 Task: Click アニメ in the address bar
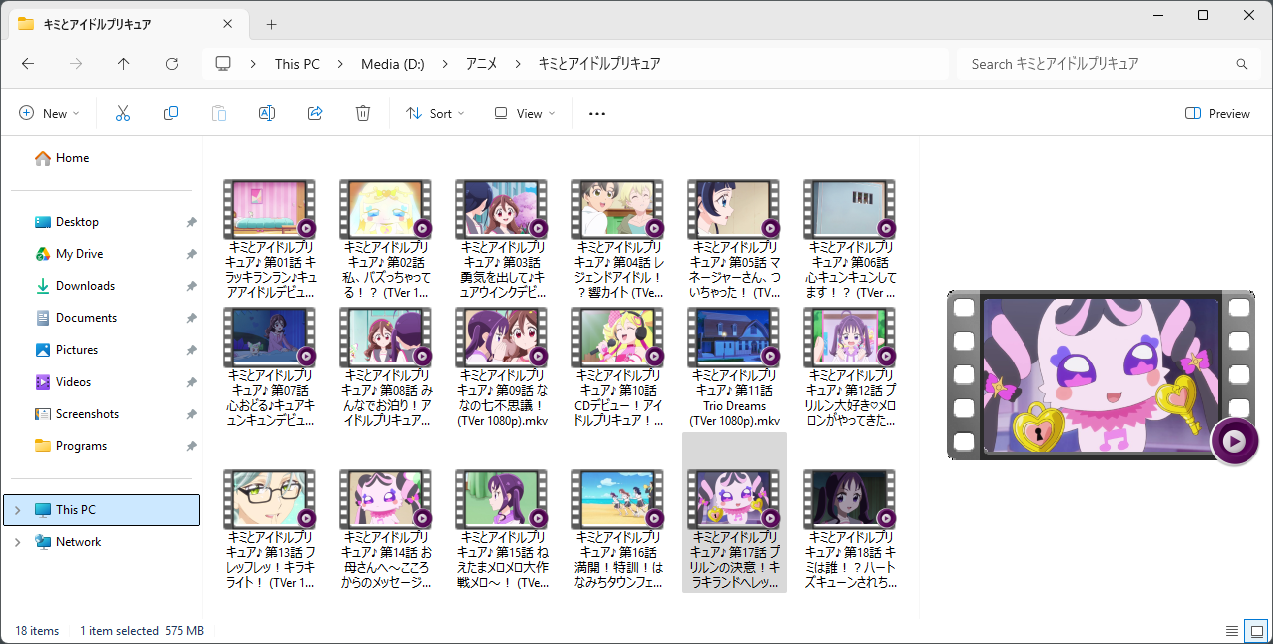click(x=482, y=64)
